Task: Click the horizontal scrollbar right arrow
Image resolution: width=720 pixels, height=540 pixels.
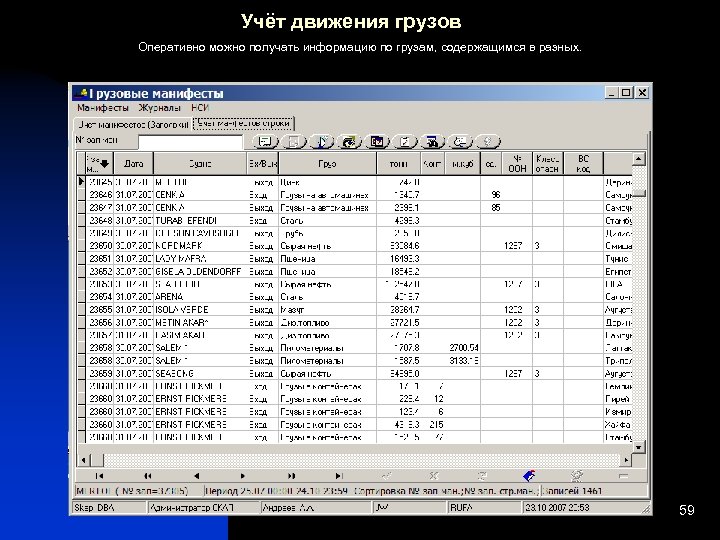Action: [x=626, y=460]
